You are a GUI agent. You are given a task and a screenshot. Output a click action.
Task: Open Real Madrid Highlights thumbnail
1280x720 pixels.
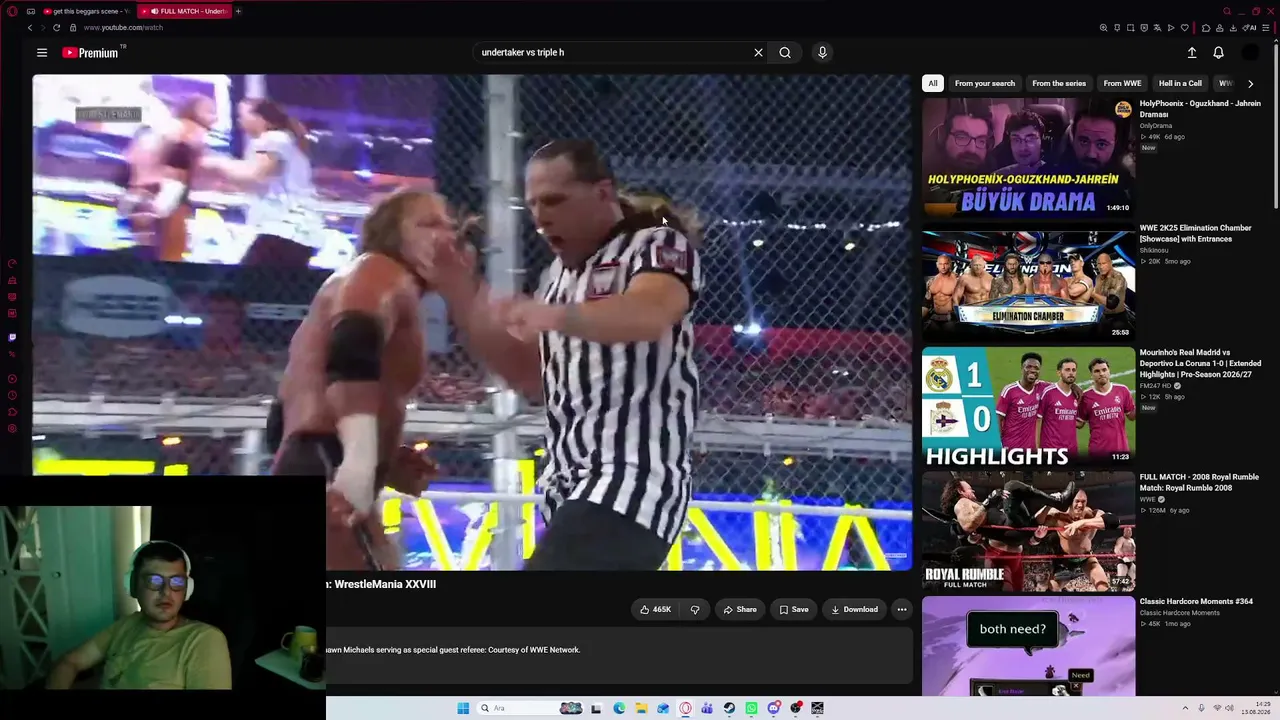point(1028,406)
